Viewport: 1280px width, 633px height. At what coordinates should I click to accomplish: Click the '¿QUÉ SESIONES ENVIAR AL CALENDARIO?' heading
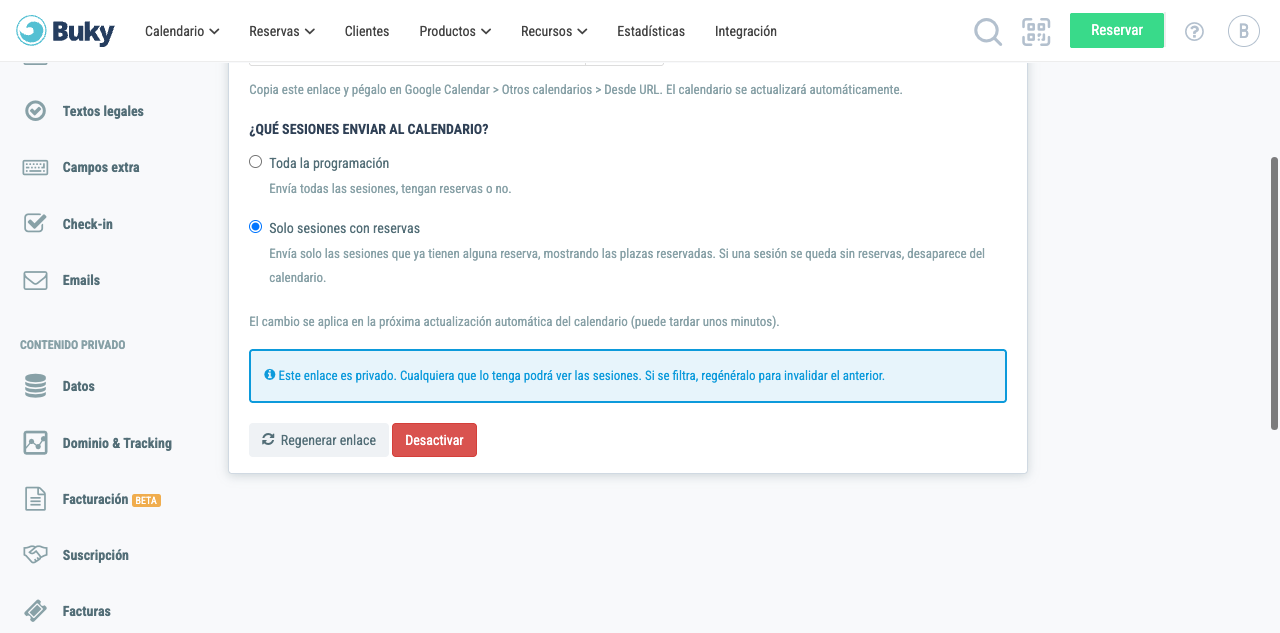[369, 130]
